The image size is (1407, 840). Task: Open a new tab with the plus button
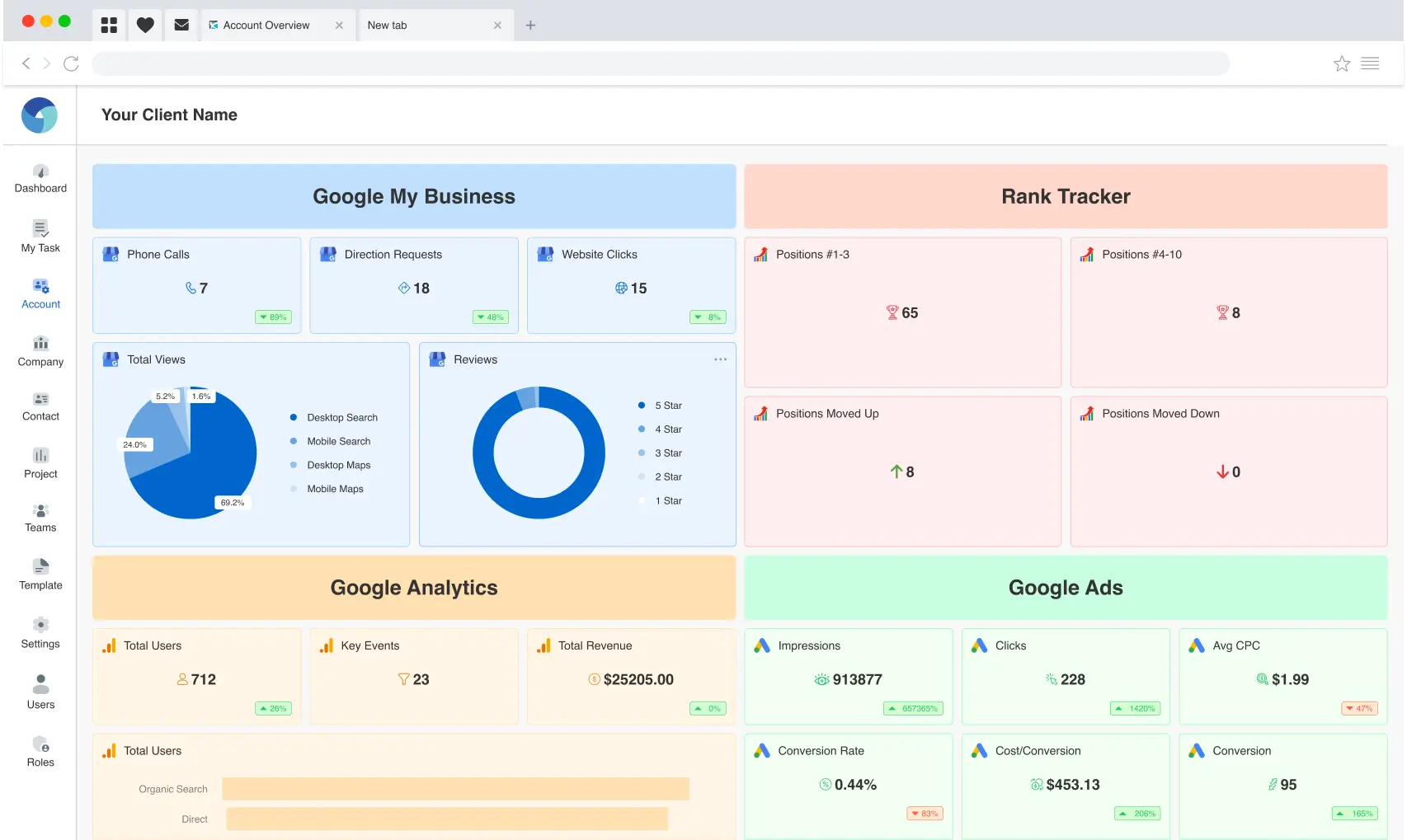tap(530, 25)
